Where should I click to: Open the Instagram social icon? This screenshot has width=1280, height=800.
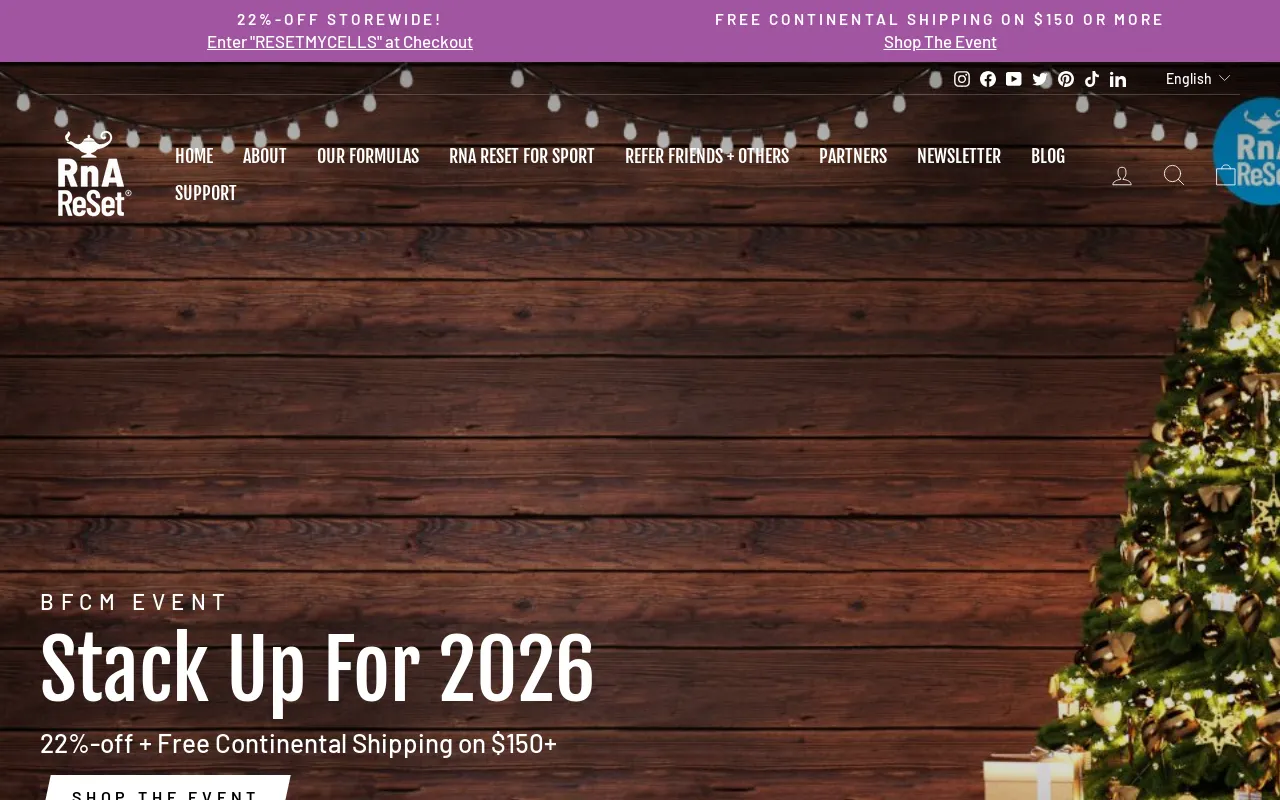pos(962,79)
